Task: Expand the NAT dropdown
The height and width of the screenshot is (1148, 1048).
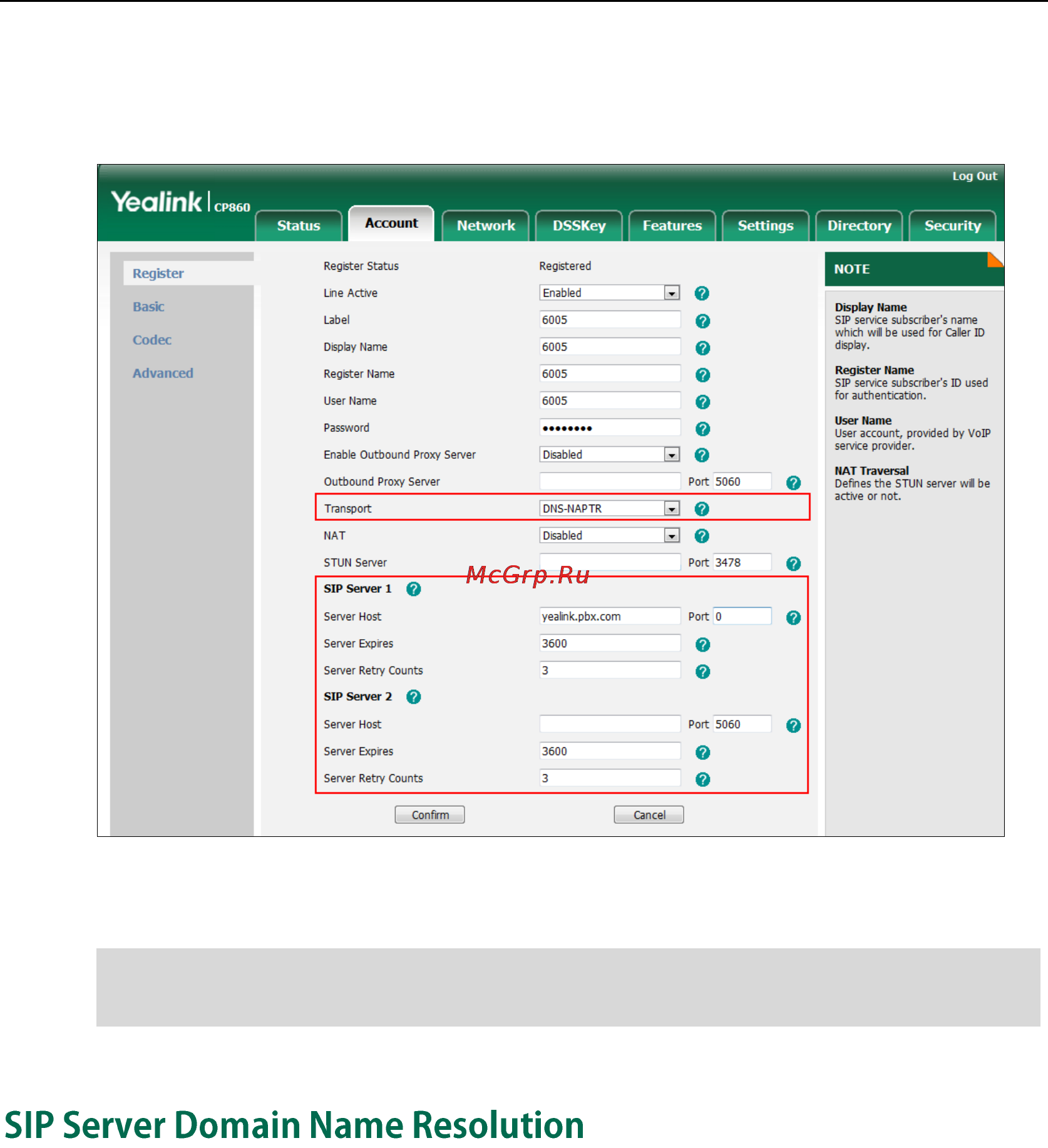Action: pyautogui.click(x=672, y=536)
